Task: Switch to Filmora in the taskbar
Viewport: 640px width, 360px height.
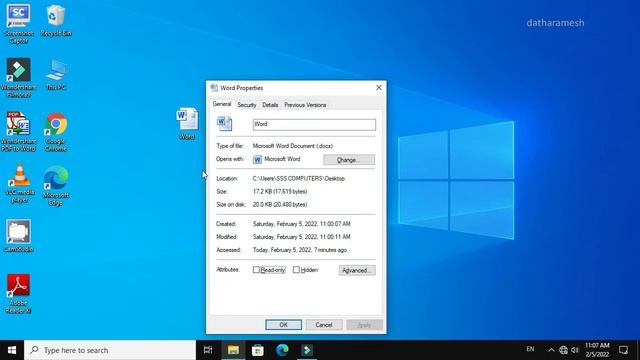Action: pyautogui.click(x=307, y=350)
